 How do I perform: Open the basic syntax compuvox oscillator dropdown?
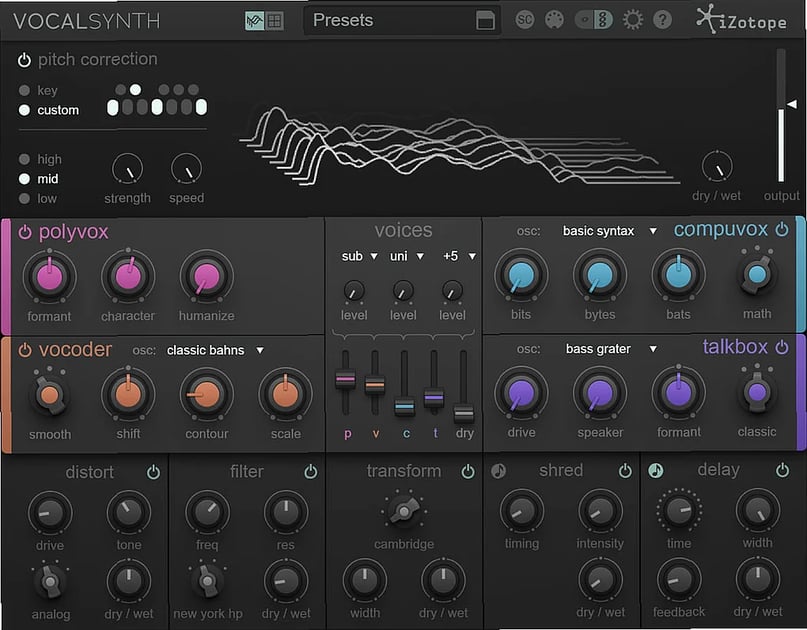pos(600,230)
